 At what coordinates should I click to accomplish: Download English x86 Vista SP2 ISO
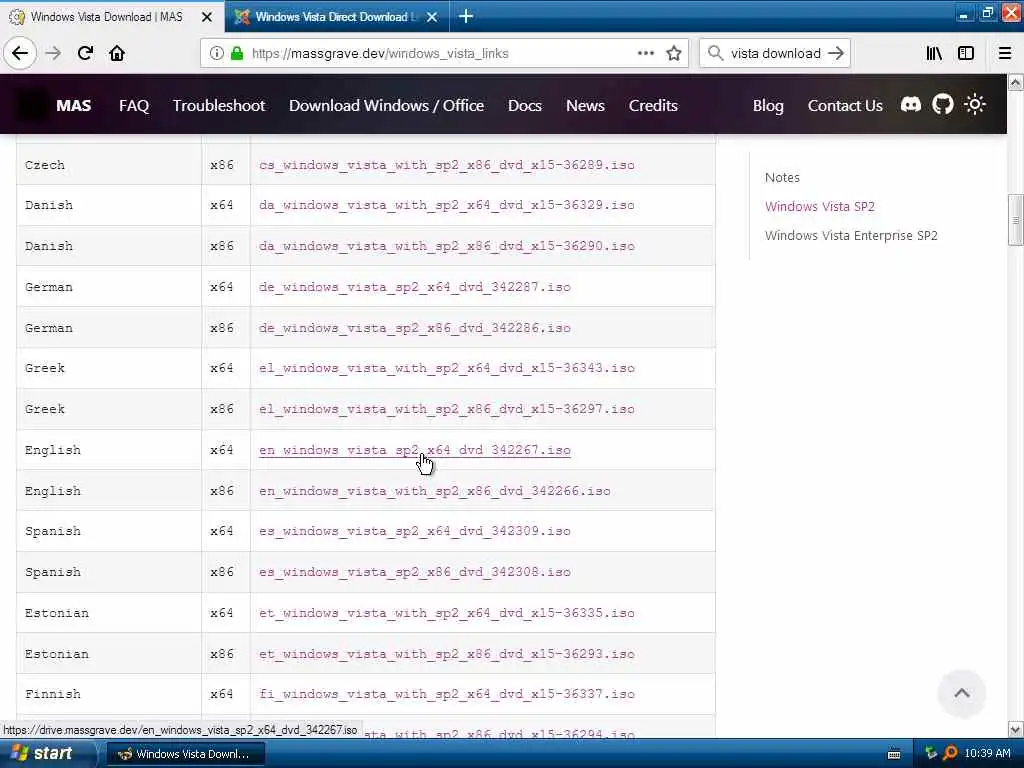[x=435, y=490]
